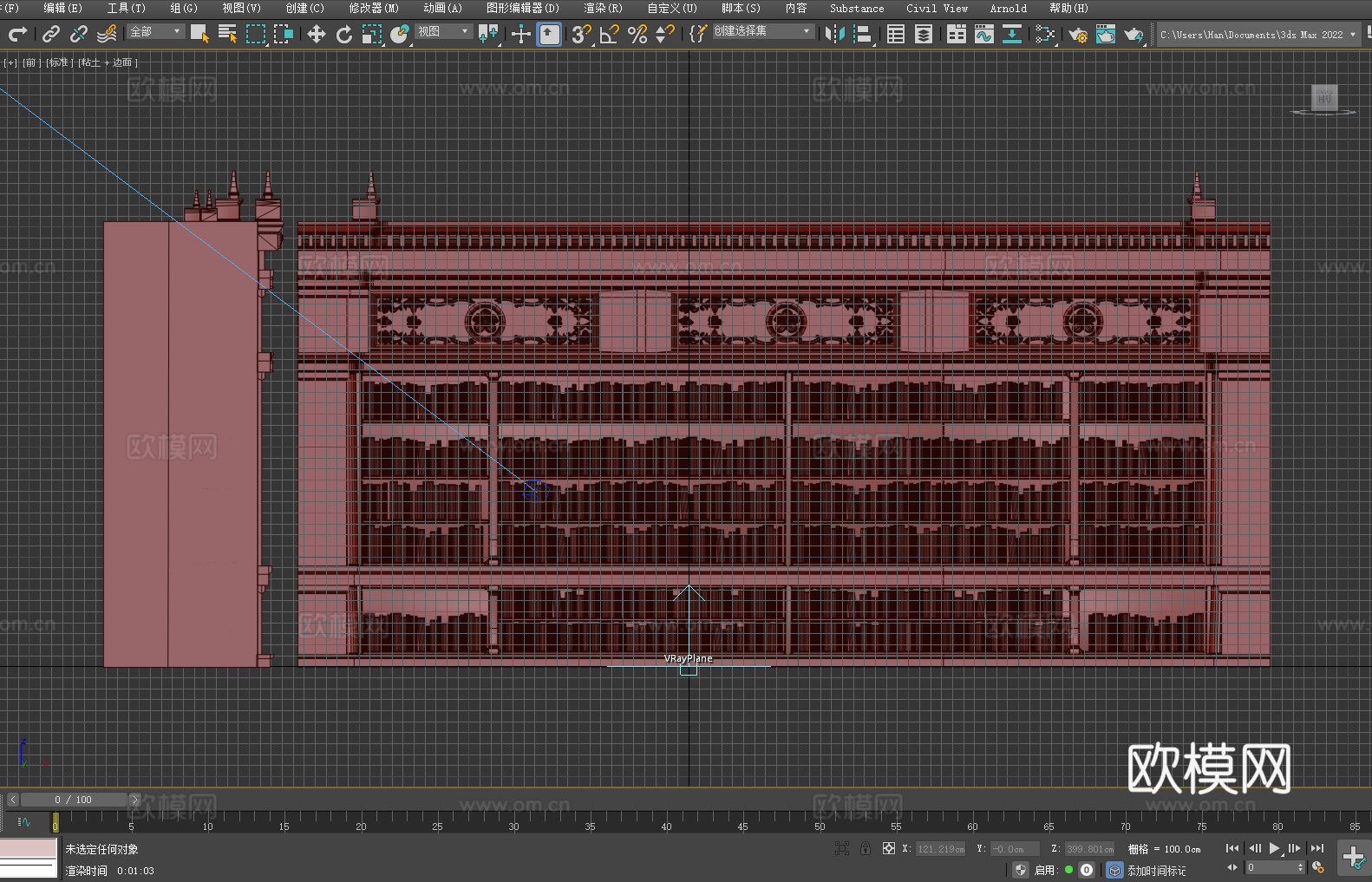Open the Material Editor icon

(1045, 34)
